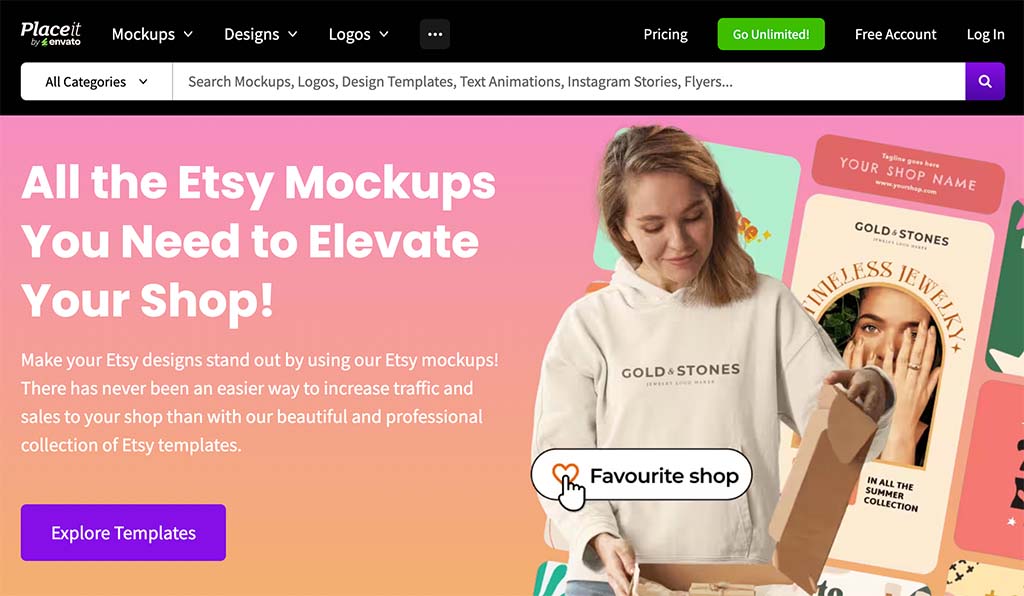The width and height of the screenshot is (1024, 596).
Task: Click the Favourite shop pill badge
Action: click(x=641, y=475)
